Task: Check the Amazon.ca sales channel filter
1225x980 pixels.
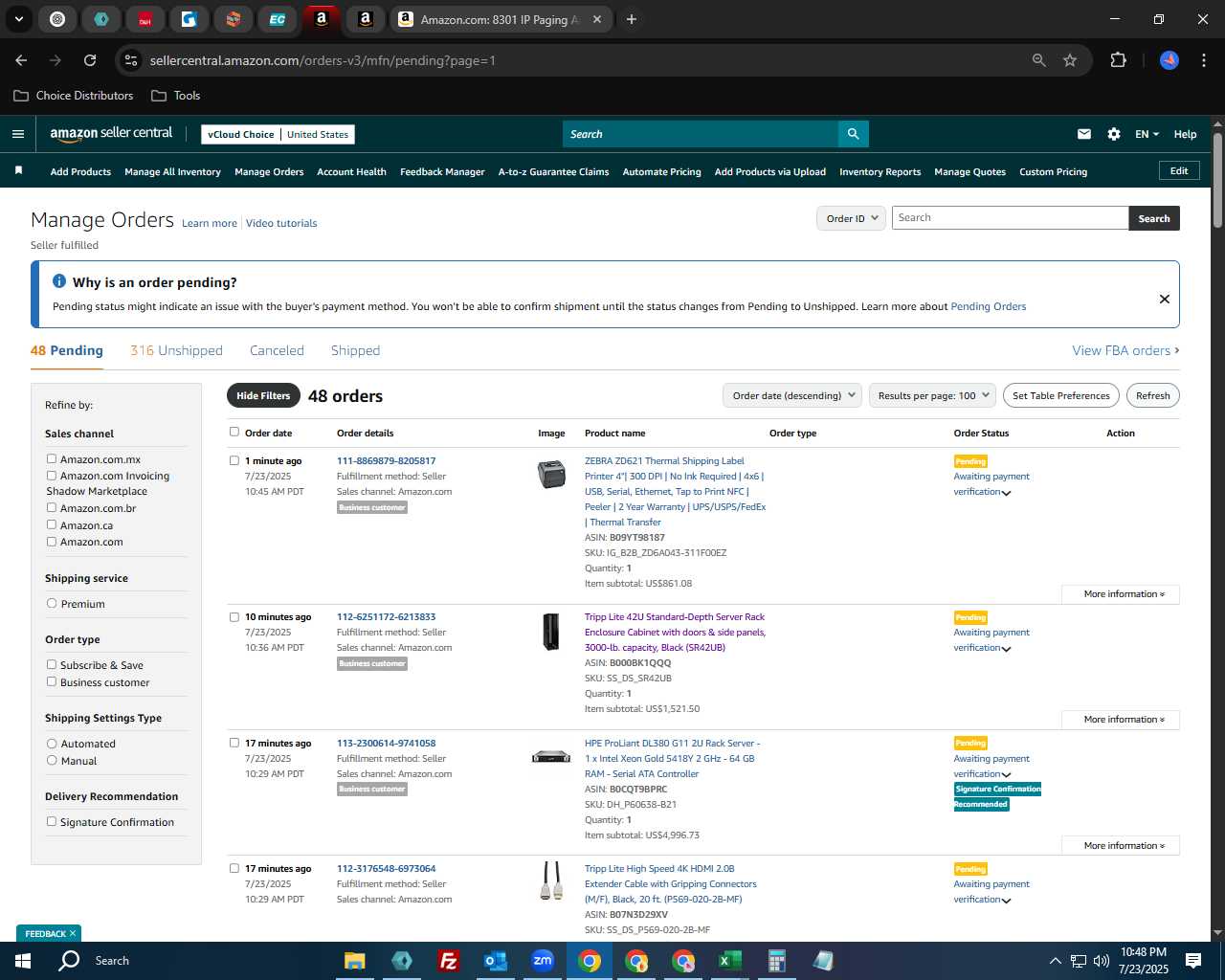Action: click(52, 524)
